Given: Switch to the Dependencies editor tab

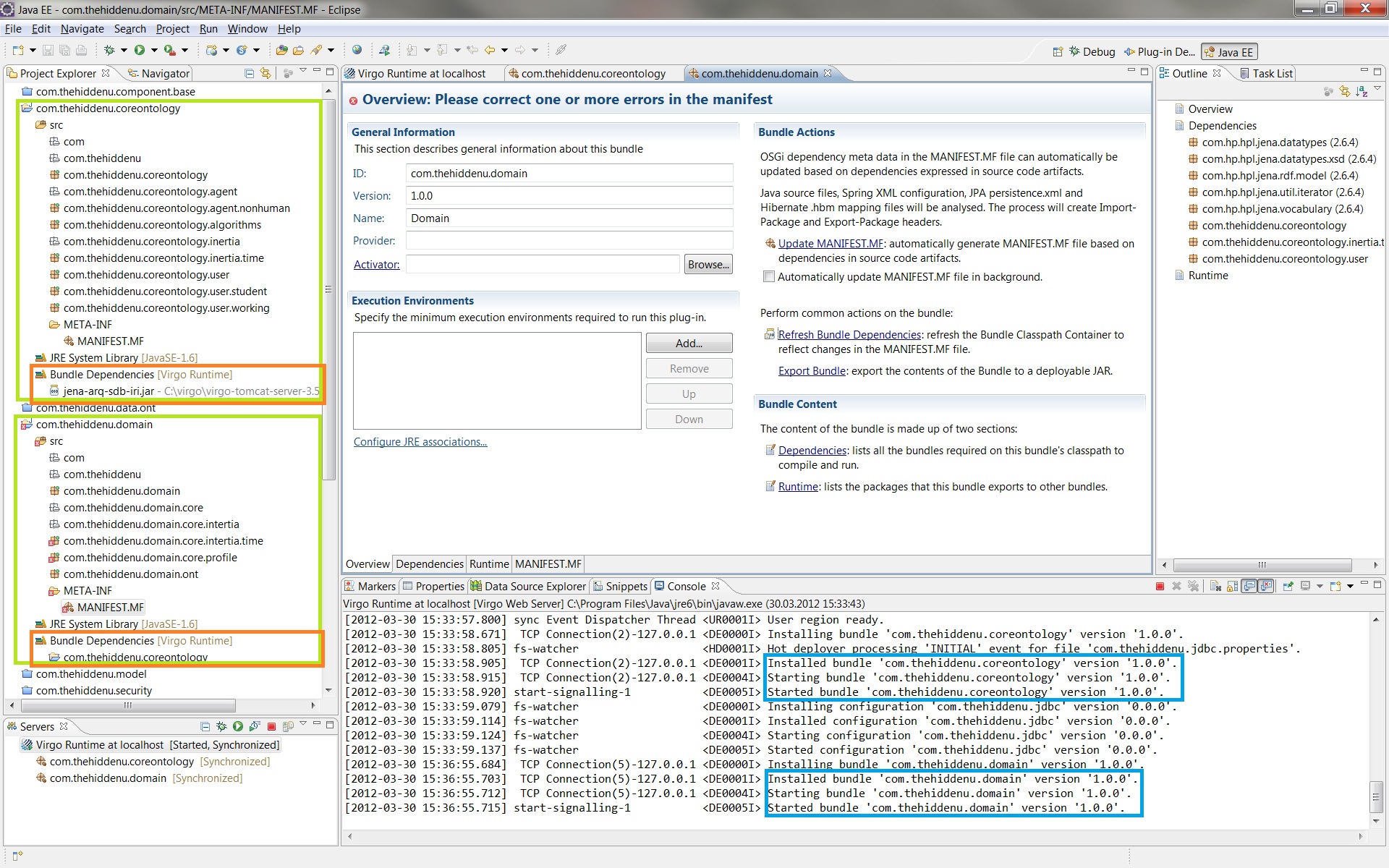Looking at the screenshot, I should pyautogui.click(x=430, y=564).
